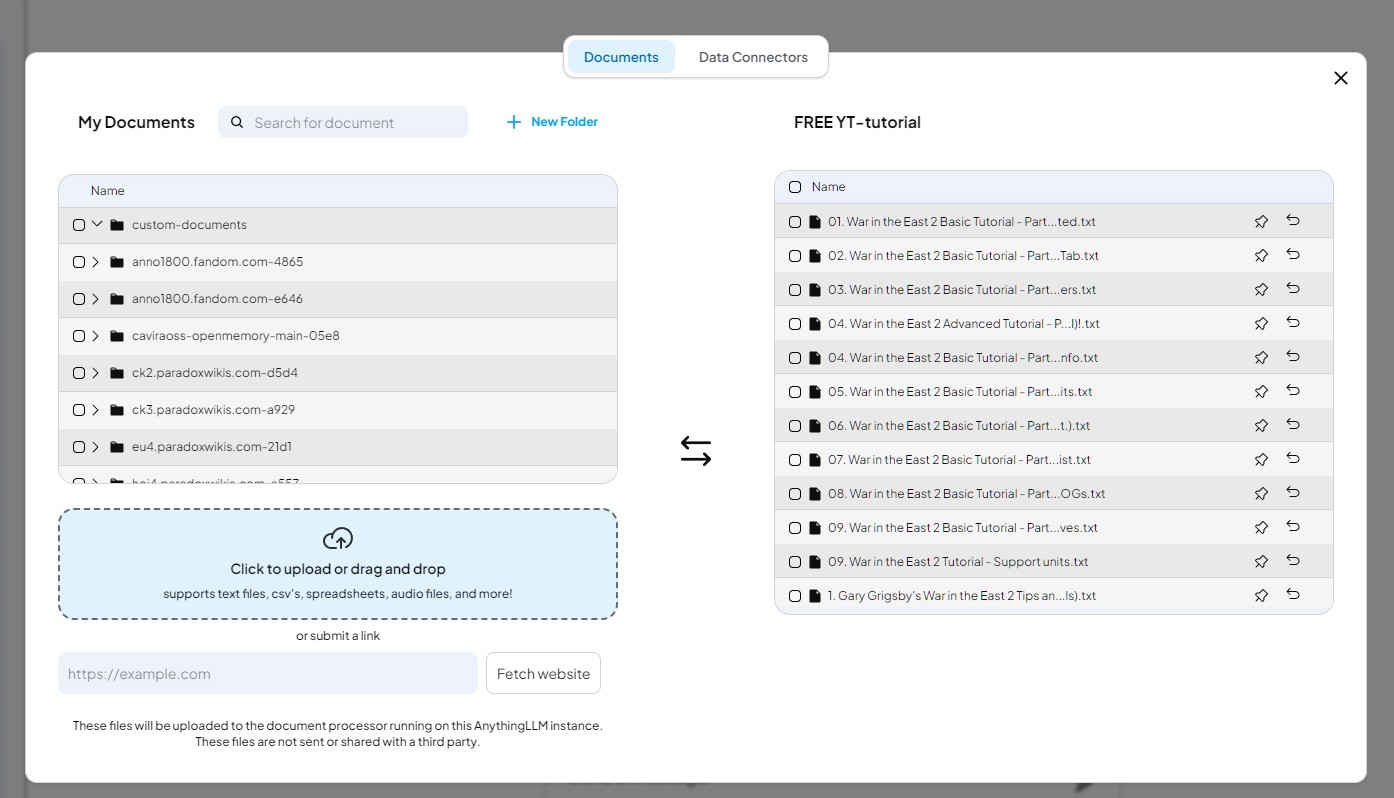
Task: Click the upload or drag and drop area
Action: point(338,564)
